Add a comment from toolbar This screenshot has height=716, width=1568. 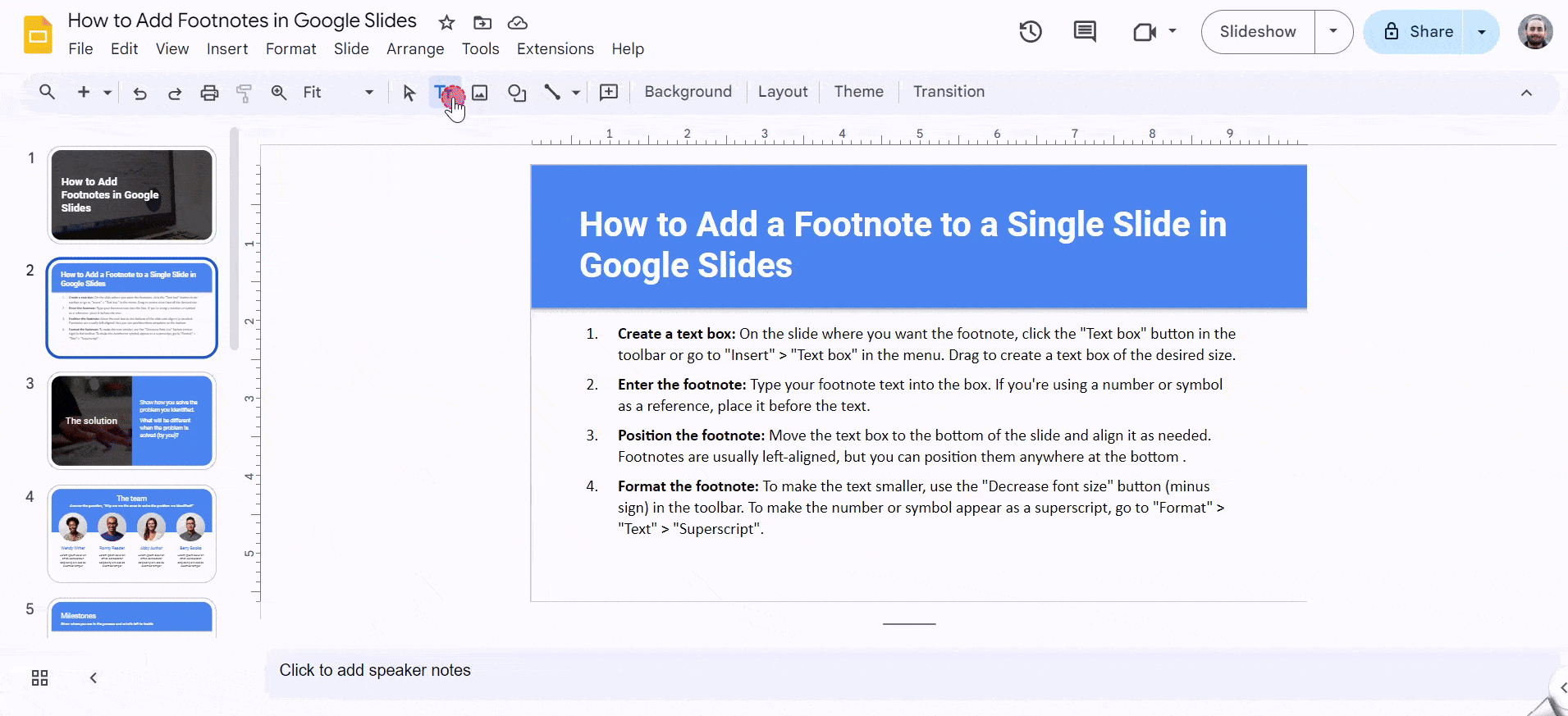click(609, 93)
